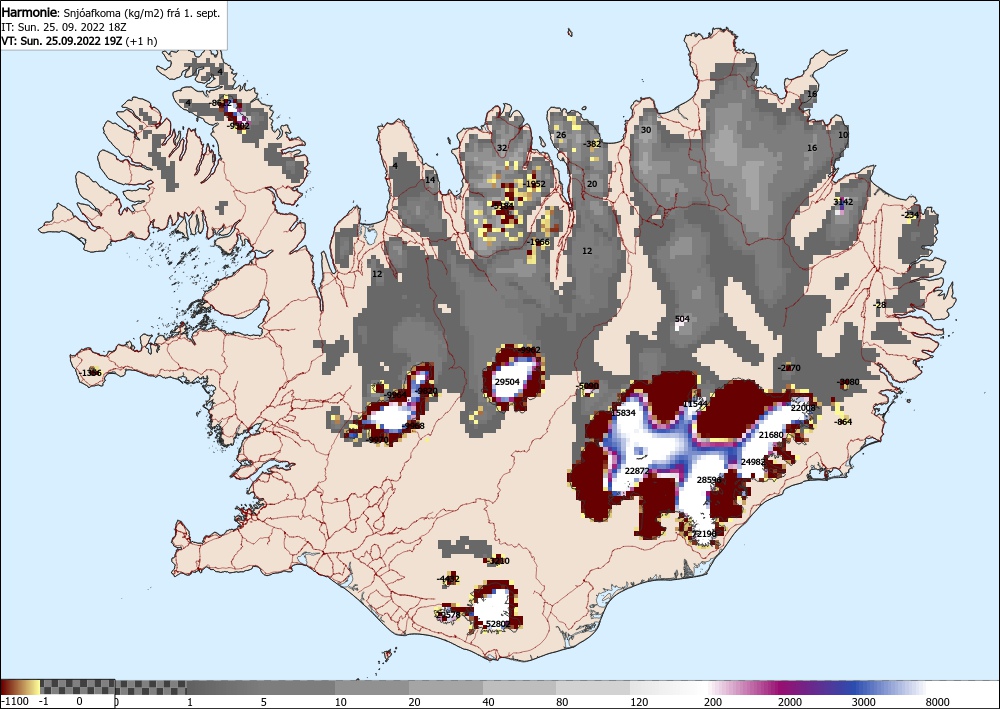This screenshot has width=1000, height=709.
Task: Click the magenta legend color segment
Action: tap(781, 687)
